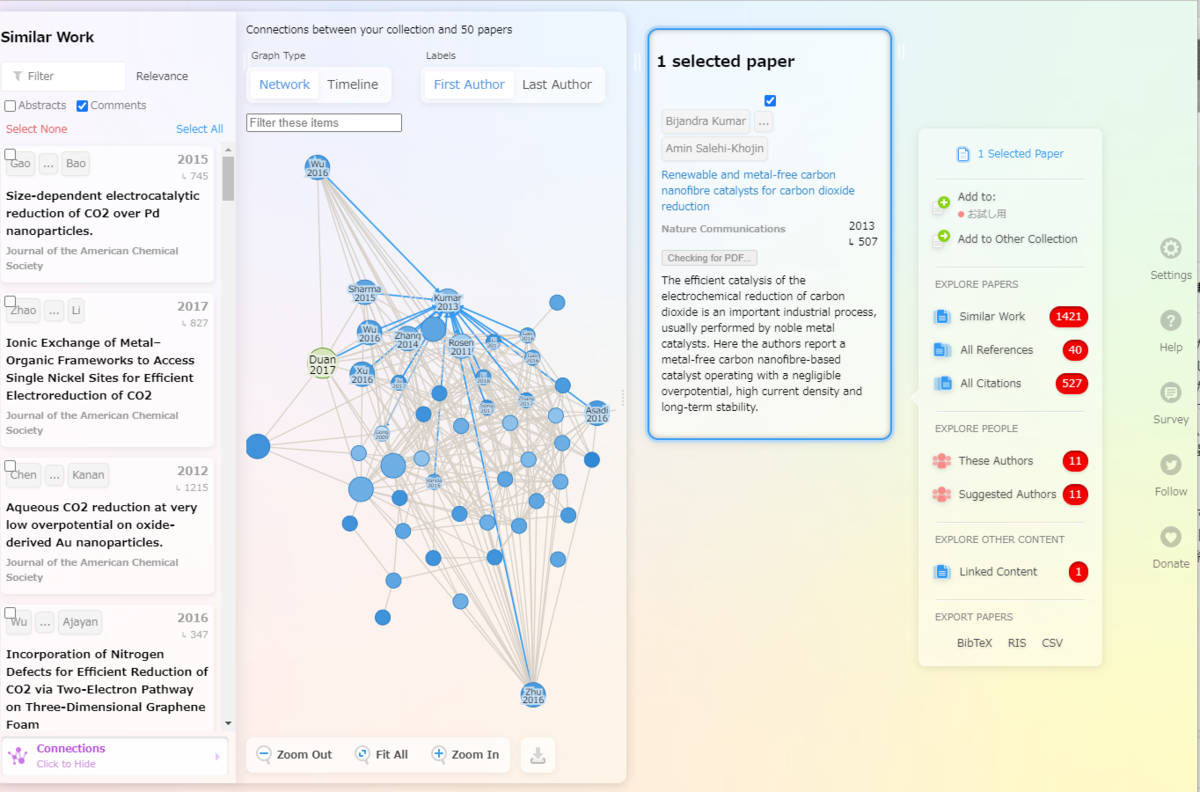Click the Suggested Authors people icon
This screenshot has height=792, width=1200.
coord(942,494)
